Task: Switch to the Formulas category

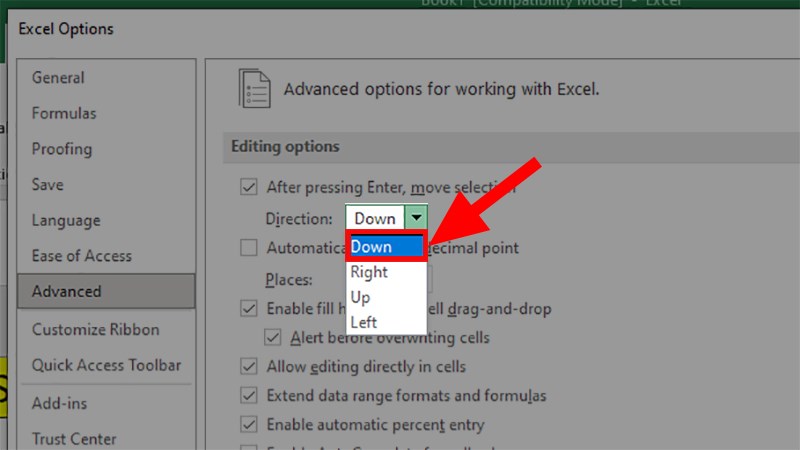Action: coord(64,114)
